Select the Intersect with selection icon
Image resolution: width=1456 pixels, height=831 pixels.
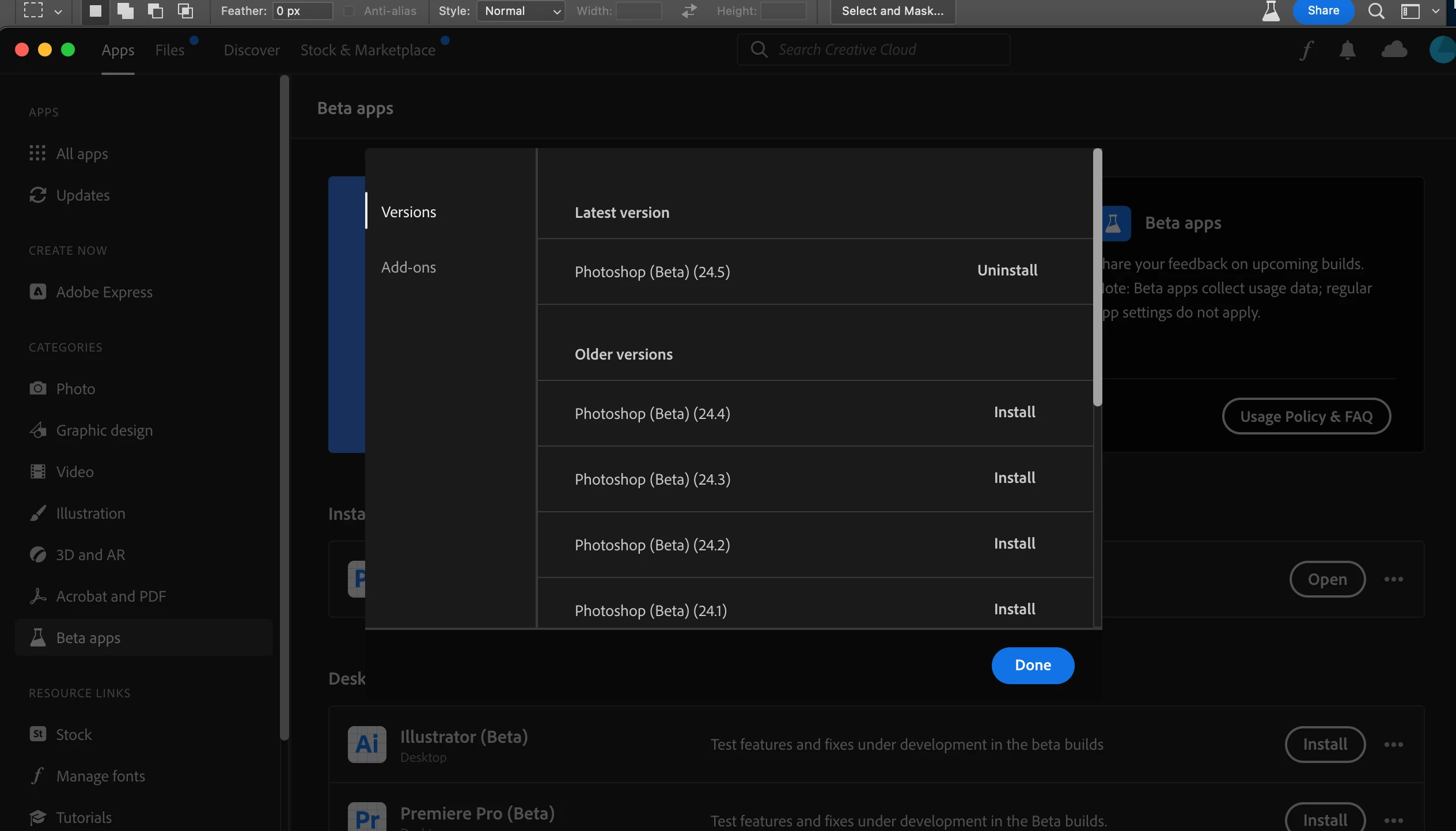pos(185,11)
